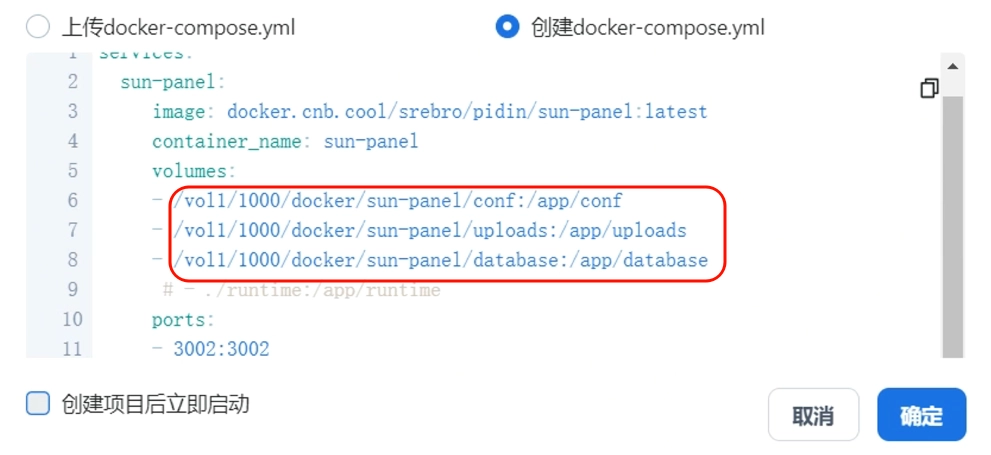Click the 取消 cancel button

click(x=813, y=415)
